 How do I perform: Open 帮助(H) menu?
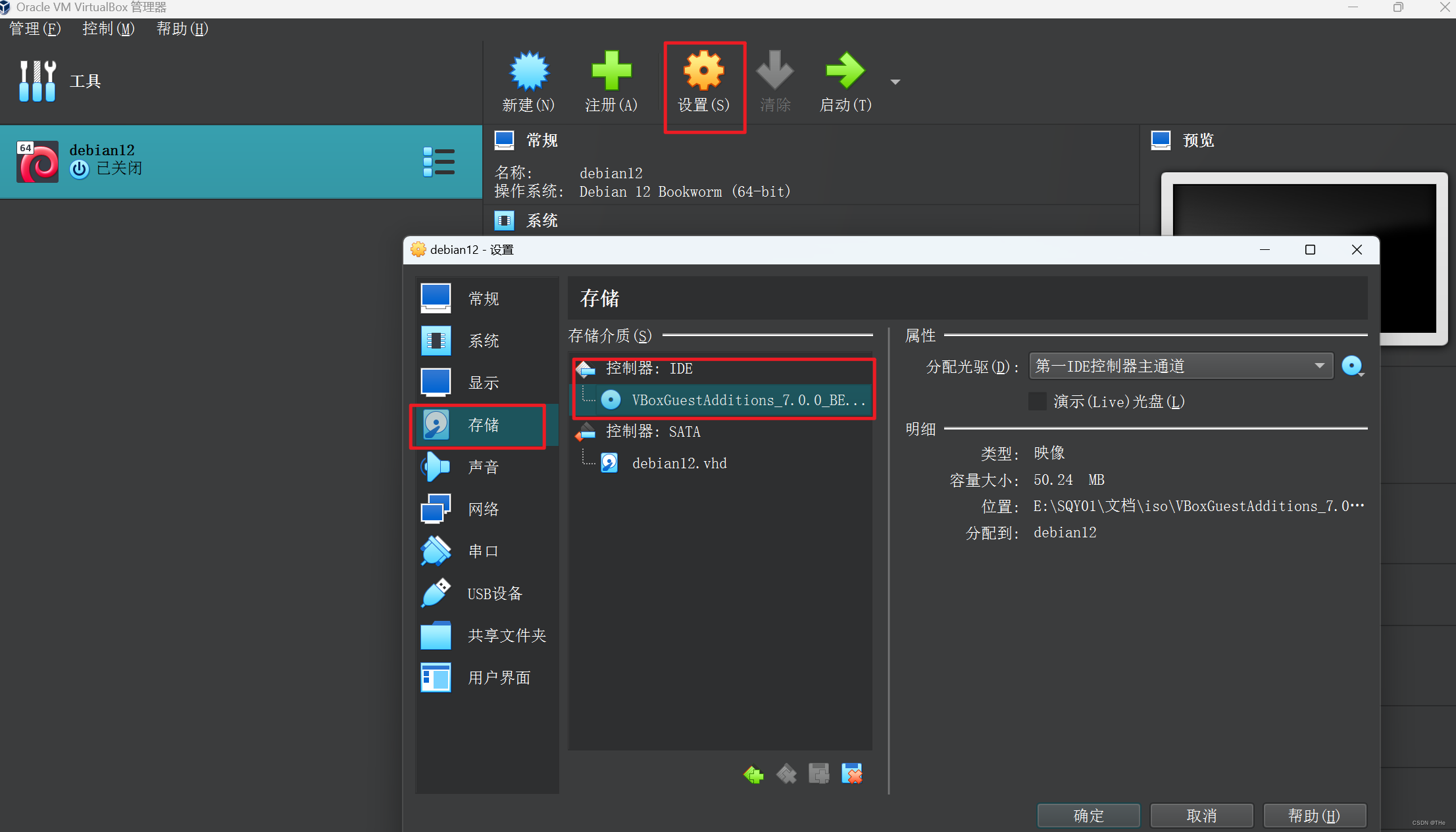tap(182, 29)
